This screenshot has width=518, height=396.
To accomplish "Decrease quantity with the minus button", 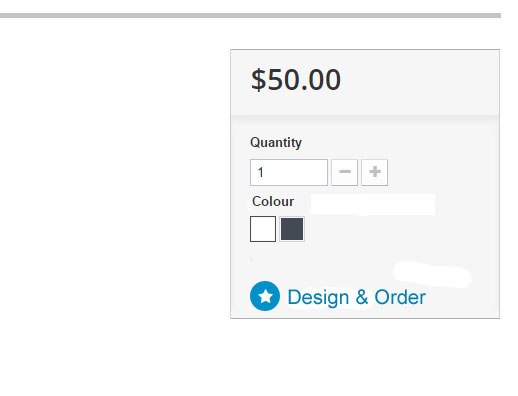I will [344, 172].
